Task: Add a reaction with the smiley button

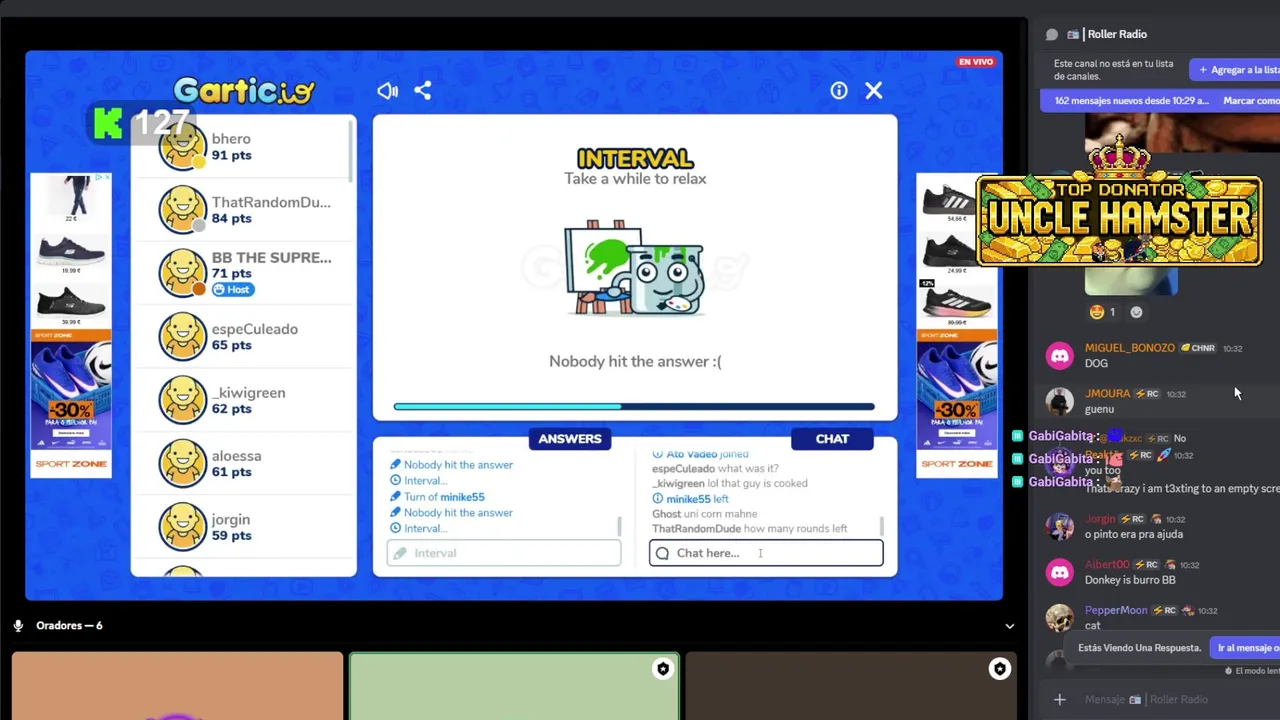Action: [1136, 312]
